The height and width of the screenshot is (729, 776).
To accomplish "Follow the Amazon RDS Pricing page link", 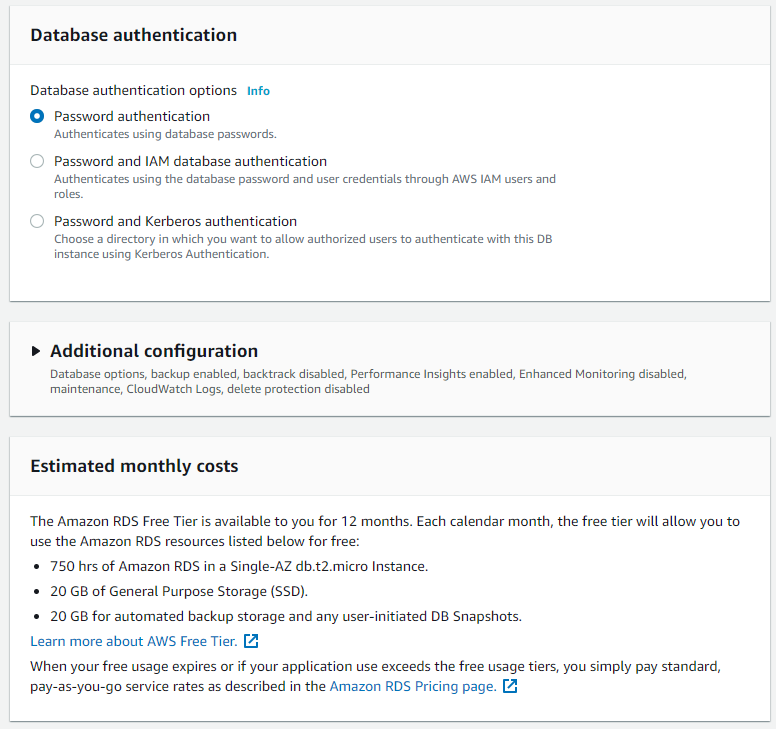I will (412, 686).
